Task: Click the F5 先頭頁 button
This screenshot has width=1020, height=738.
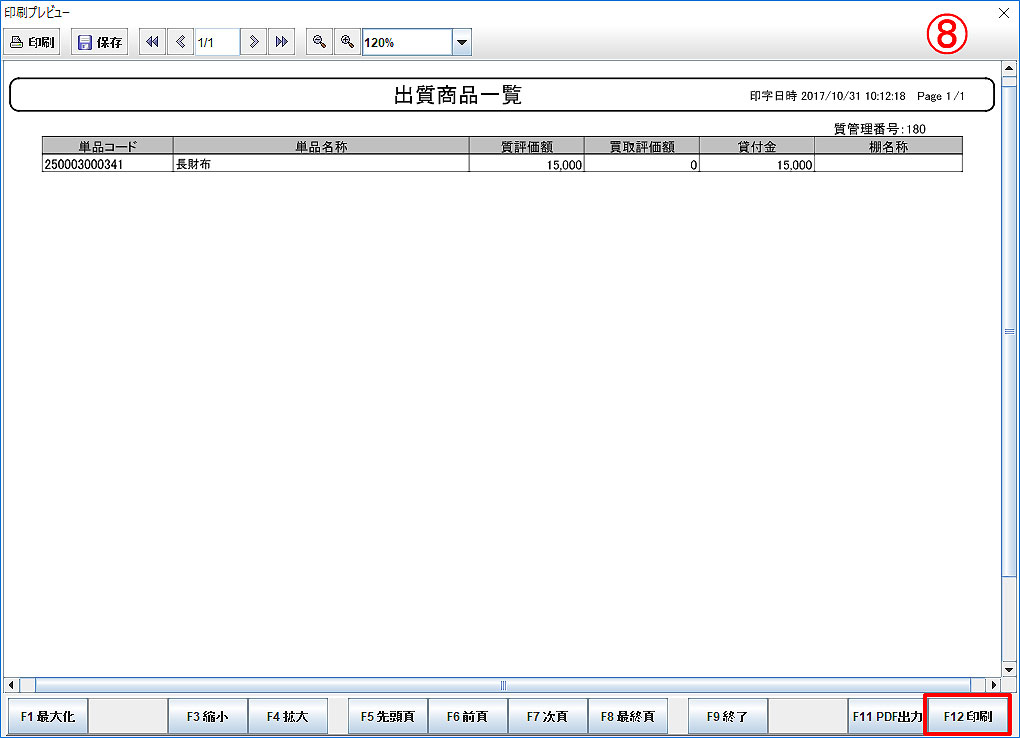Action: pos(387,716)
